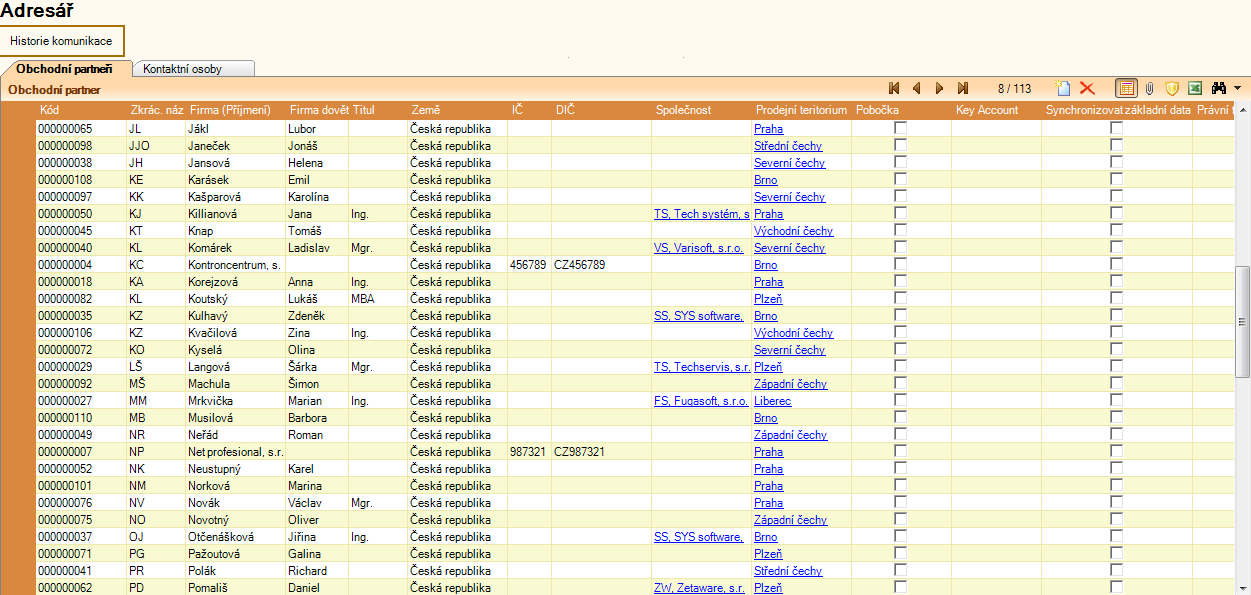The height and width of the screenshot is (595, 1251).
Task: Open the TS, Techservis company link
Action: [x=701, y=367]
